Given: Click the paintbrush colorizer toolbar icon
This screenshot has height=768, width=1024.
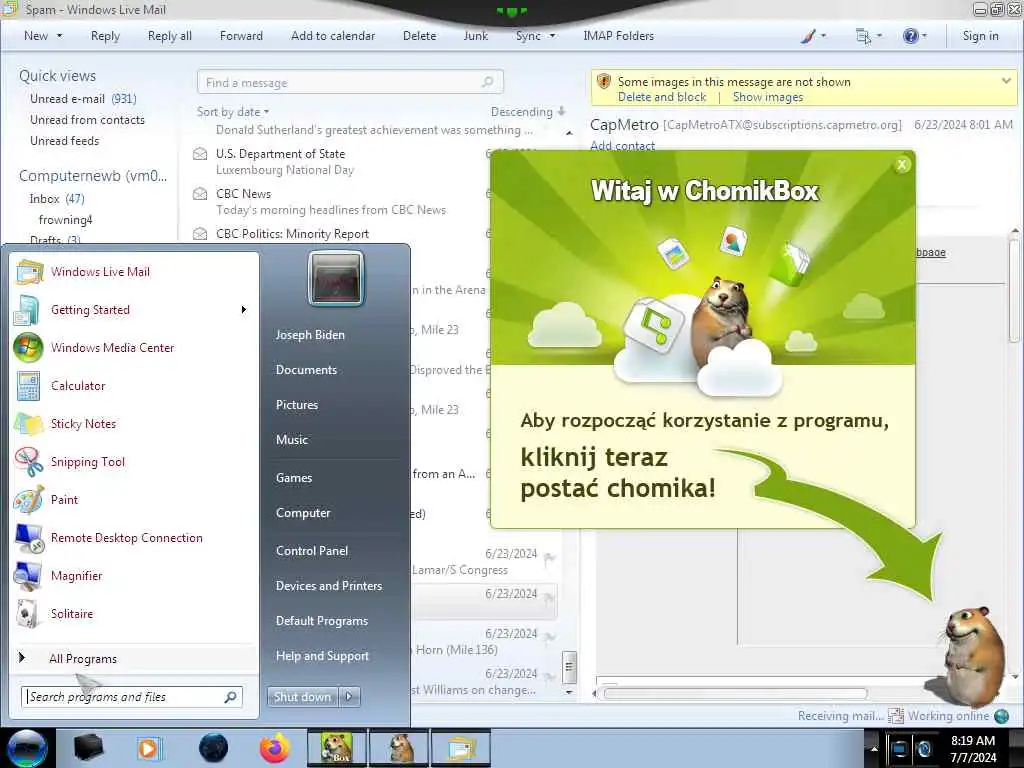Looking at the screenshot, I should click(x=808, y=36).
